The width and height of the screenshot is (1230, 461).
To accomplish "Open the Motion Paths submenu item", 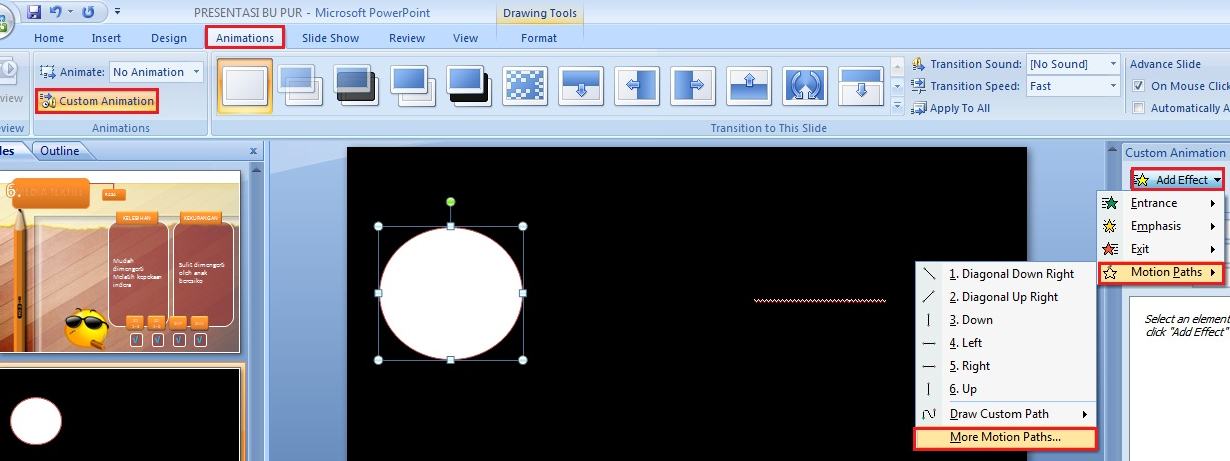I will (1162, 272).
